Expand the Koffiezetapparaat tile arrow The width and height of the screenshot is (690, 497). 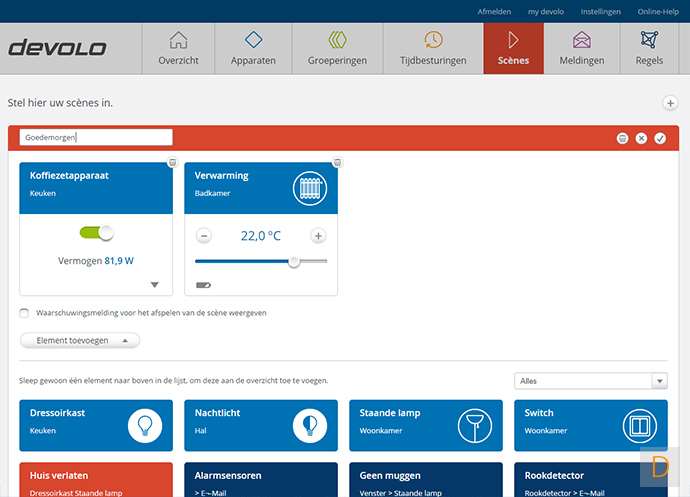(154, 285)
